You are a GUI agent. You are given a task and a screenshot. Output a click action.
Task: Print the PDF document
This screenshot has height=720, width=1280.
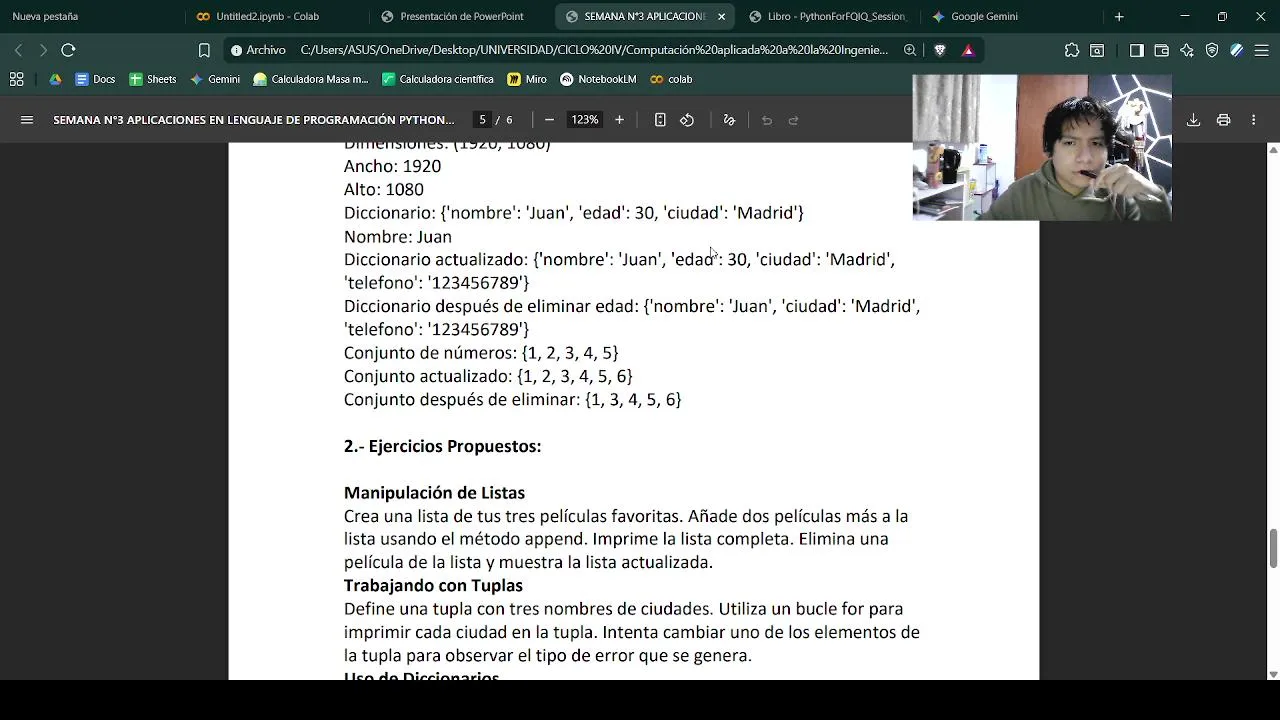(1223, 120)
